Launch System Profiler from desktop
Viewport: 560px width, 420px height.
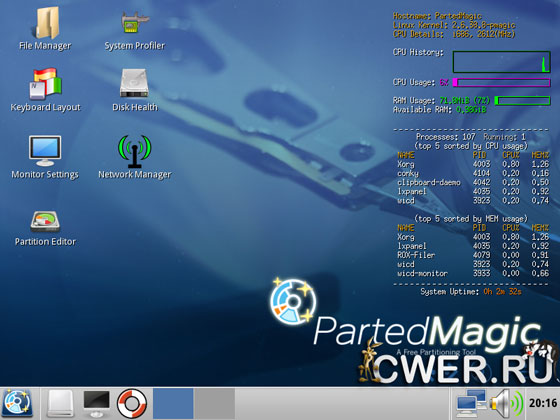[x=135, y=22]
